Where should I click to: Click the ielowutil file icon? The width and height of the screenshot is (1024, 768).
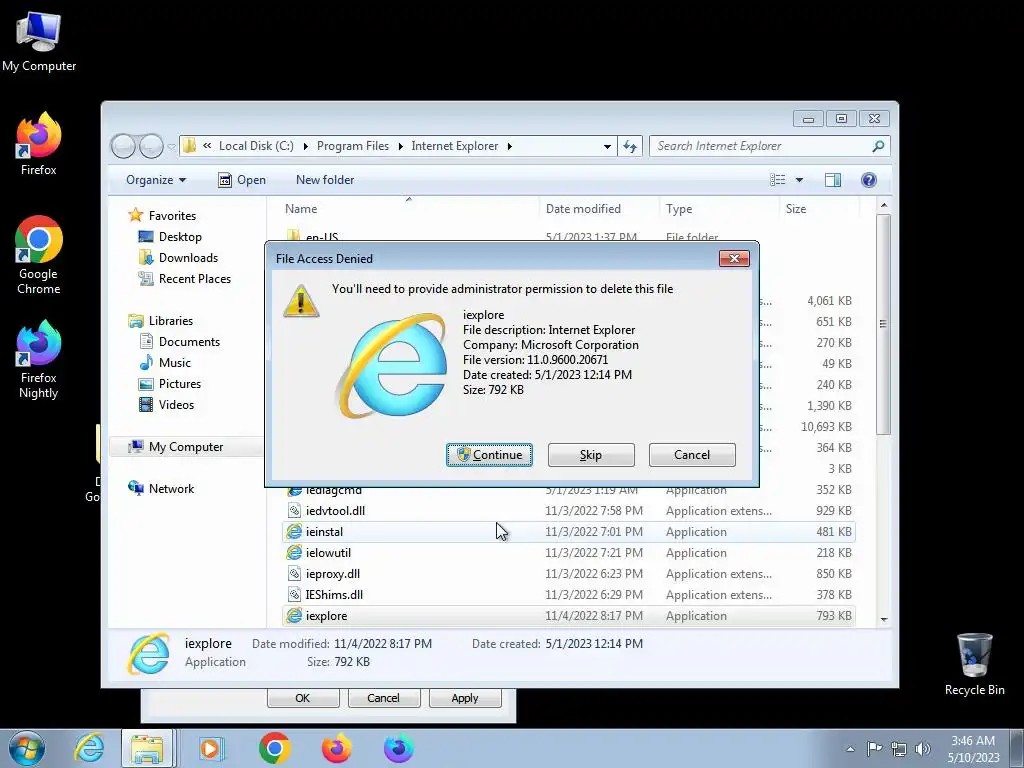tap(295, 552)
